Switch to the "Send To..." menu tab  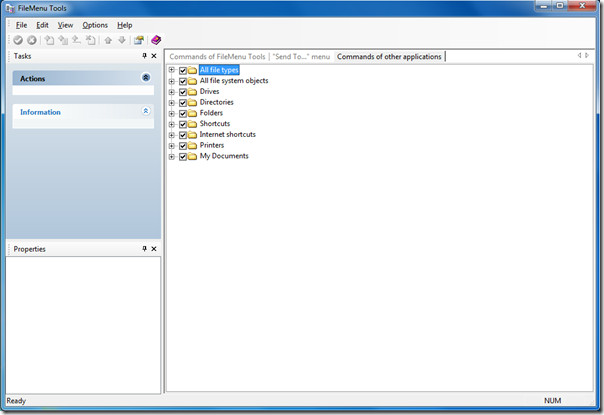pos(301,57)
